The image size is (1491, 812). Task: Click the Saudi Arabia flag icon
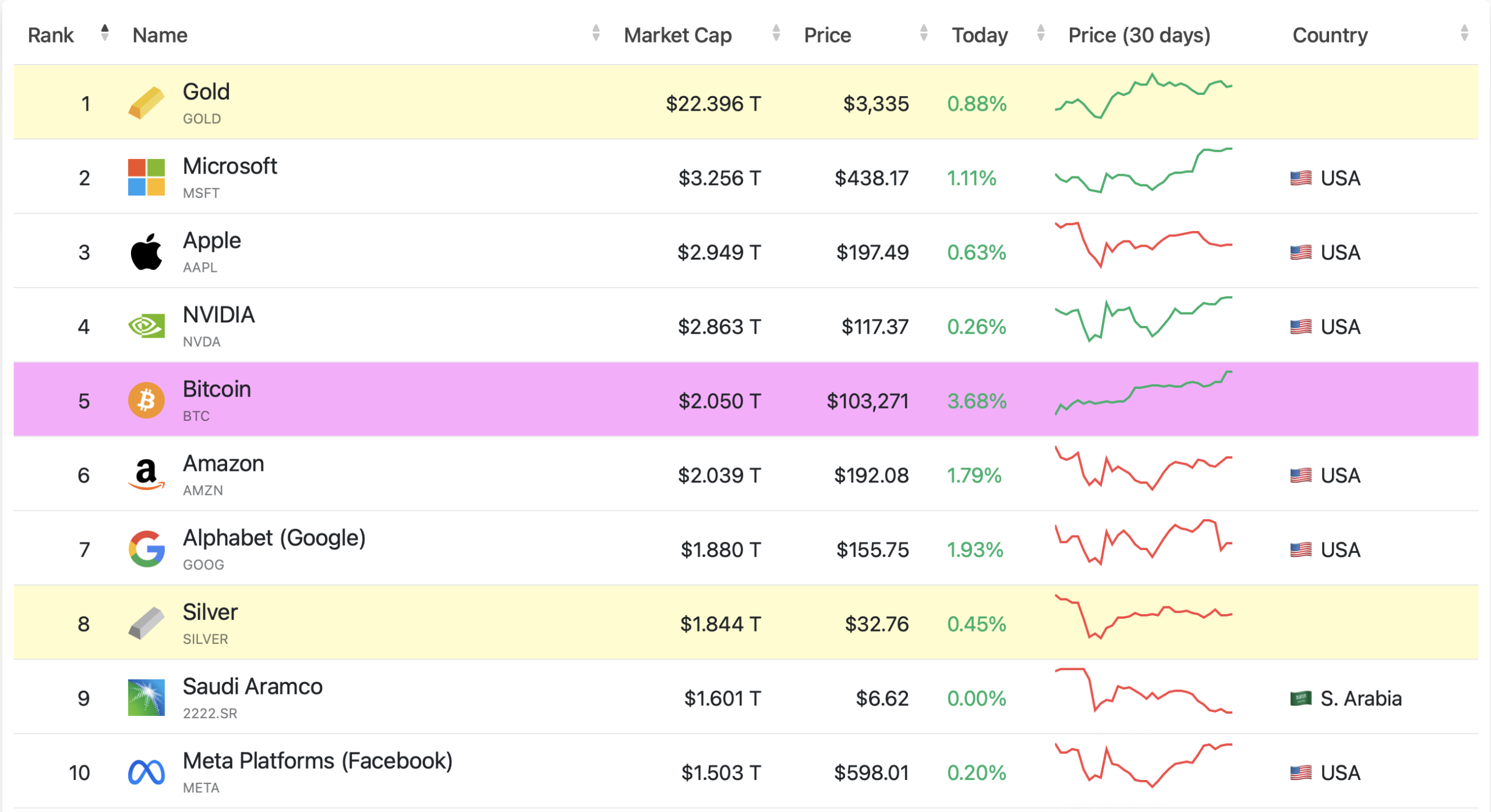[1301, 698]
